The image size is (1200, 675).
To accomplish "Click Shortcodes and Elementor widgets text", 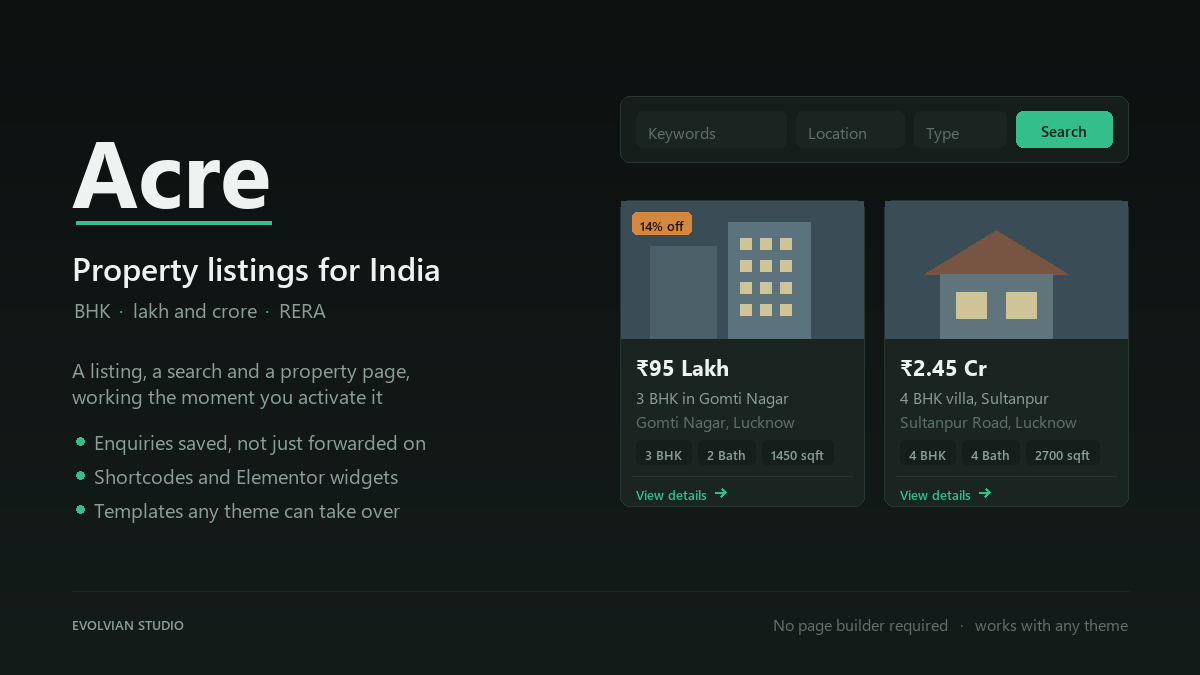I will coord(246,477).
